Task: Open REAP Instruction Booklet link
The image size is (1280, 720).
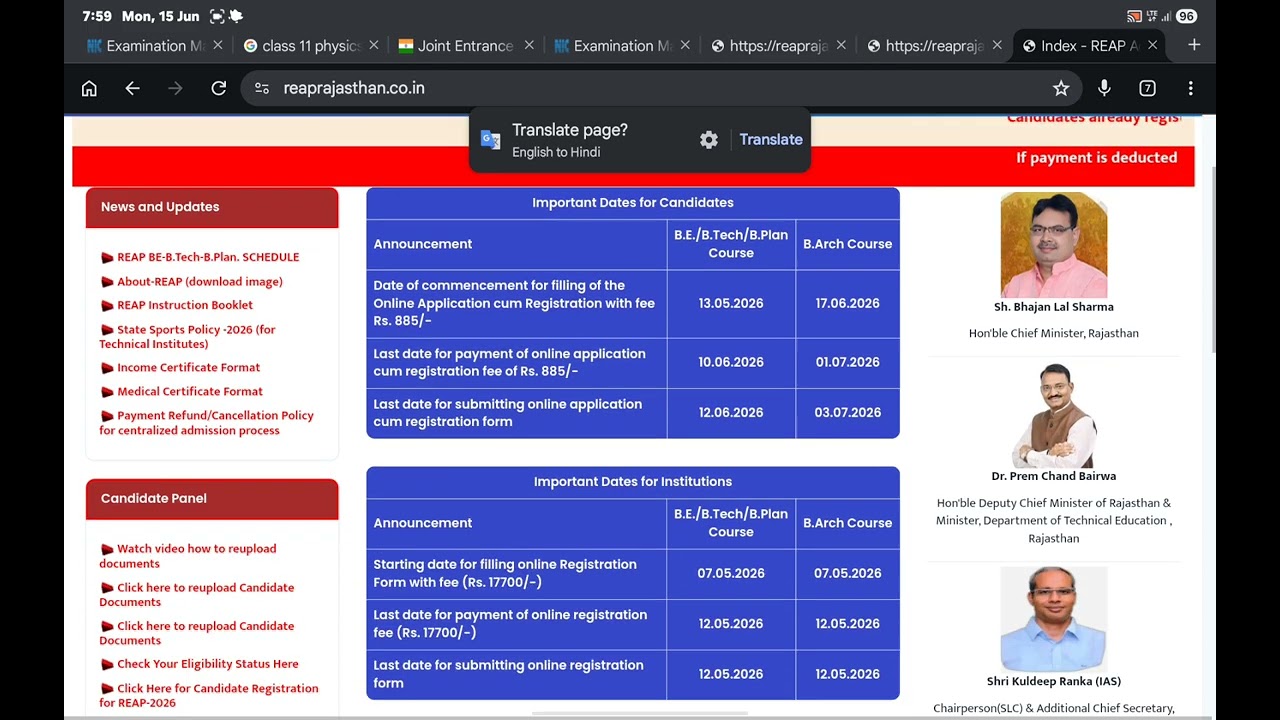Action: coord(185,305)
